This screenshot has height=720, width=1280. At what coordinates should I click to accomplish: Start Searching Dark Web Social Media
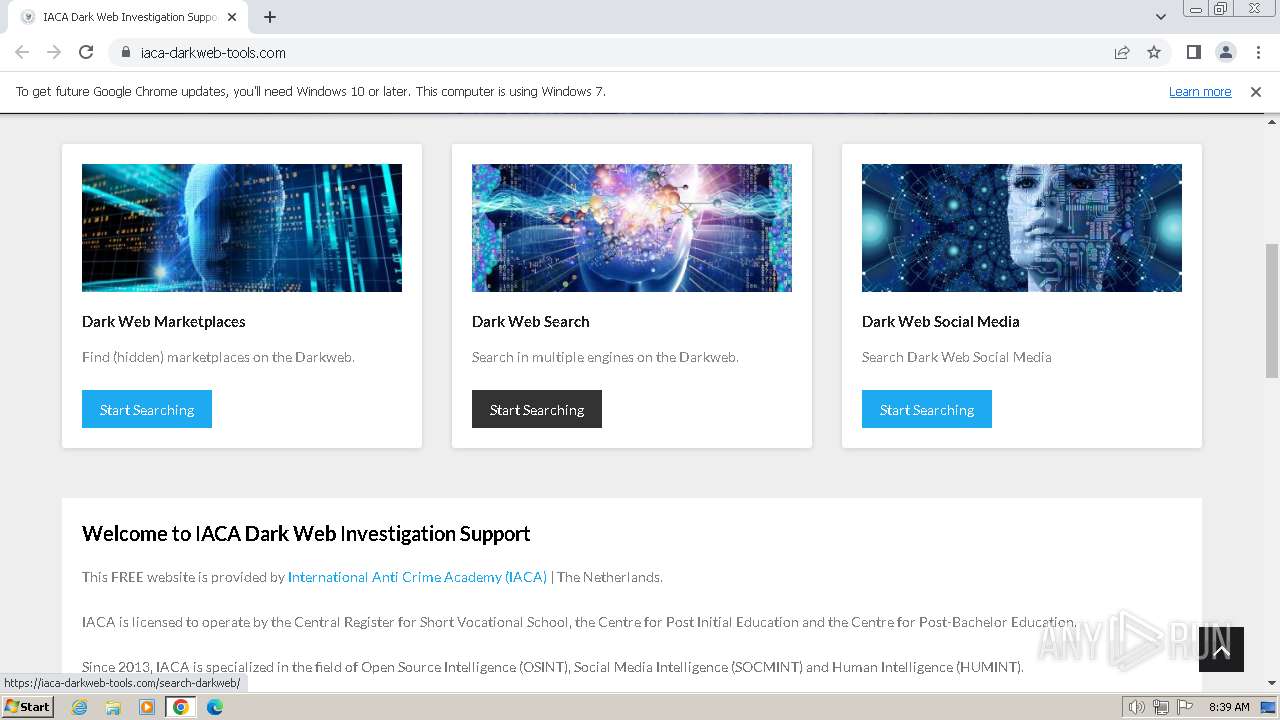point(927,409)
